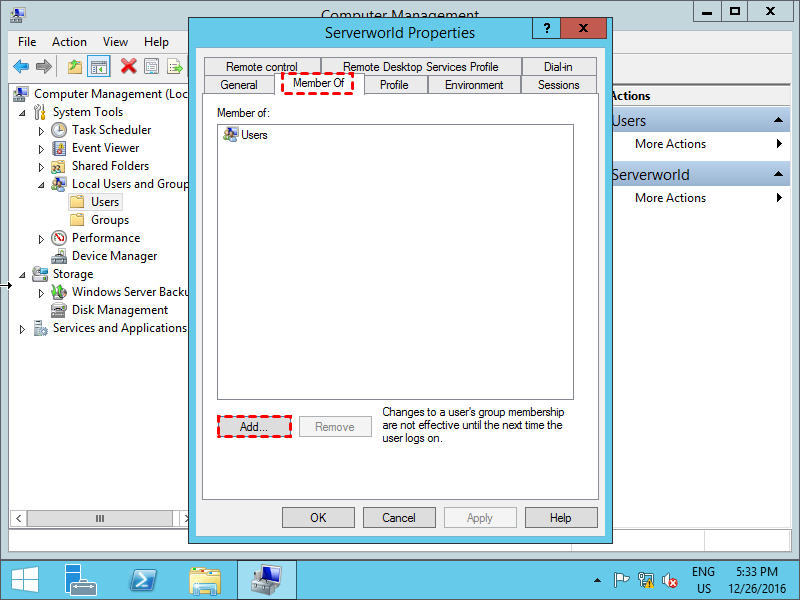Expand the Event Viewer node
This screenshot has height=600, width=800.
point(41,149)
